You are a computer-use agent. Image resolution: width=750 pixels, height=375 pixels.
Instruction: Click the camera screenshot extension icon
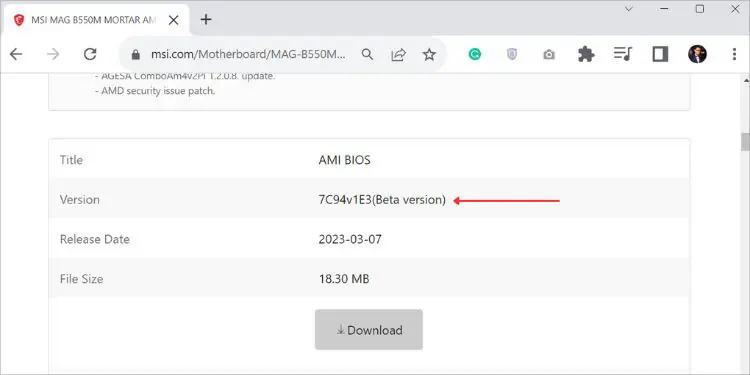(x=549, y=55)
